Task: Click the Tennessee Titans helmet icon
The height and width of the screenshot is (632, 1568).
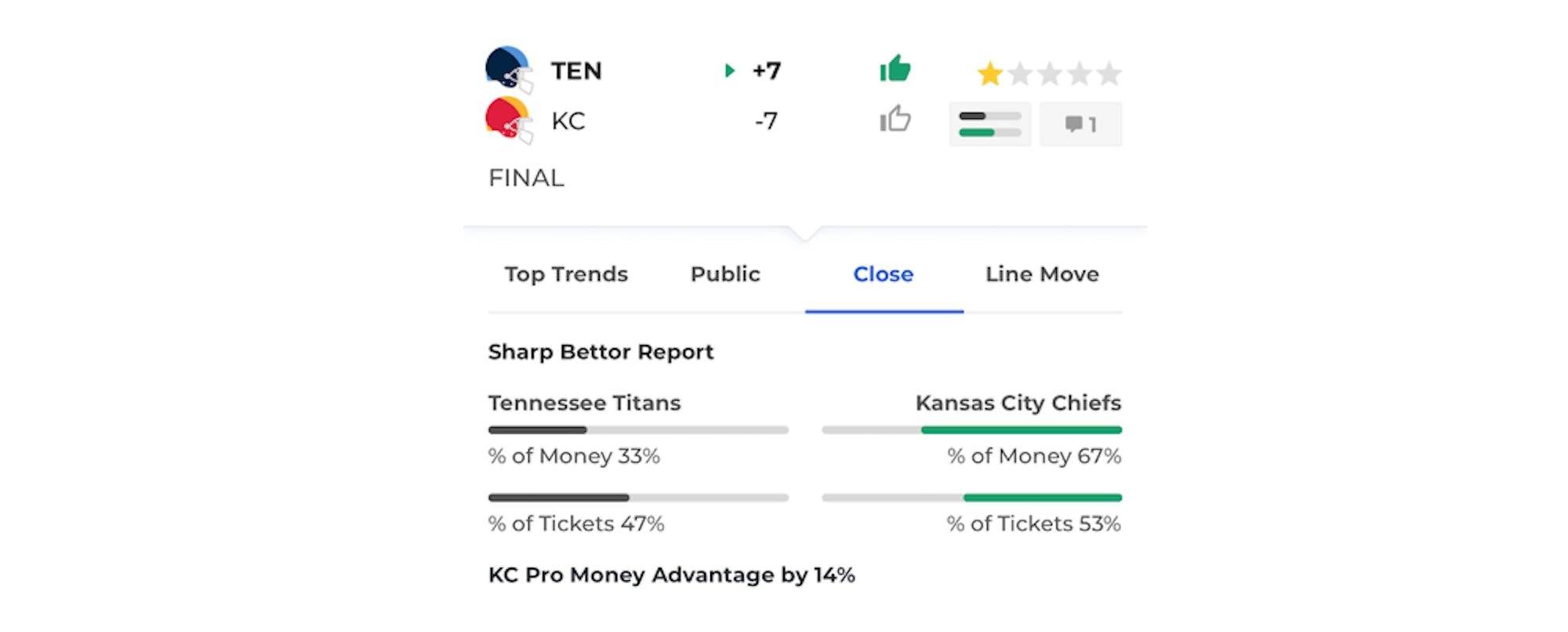Action: coord(509,69)
